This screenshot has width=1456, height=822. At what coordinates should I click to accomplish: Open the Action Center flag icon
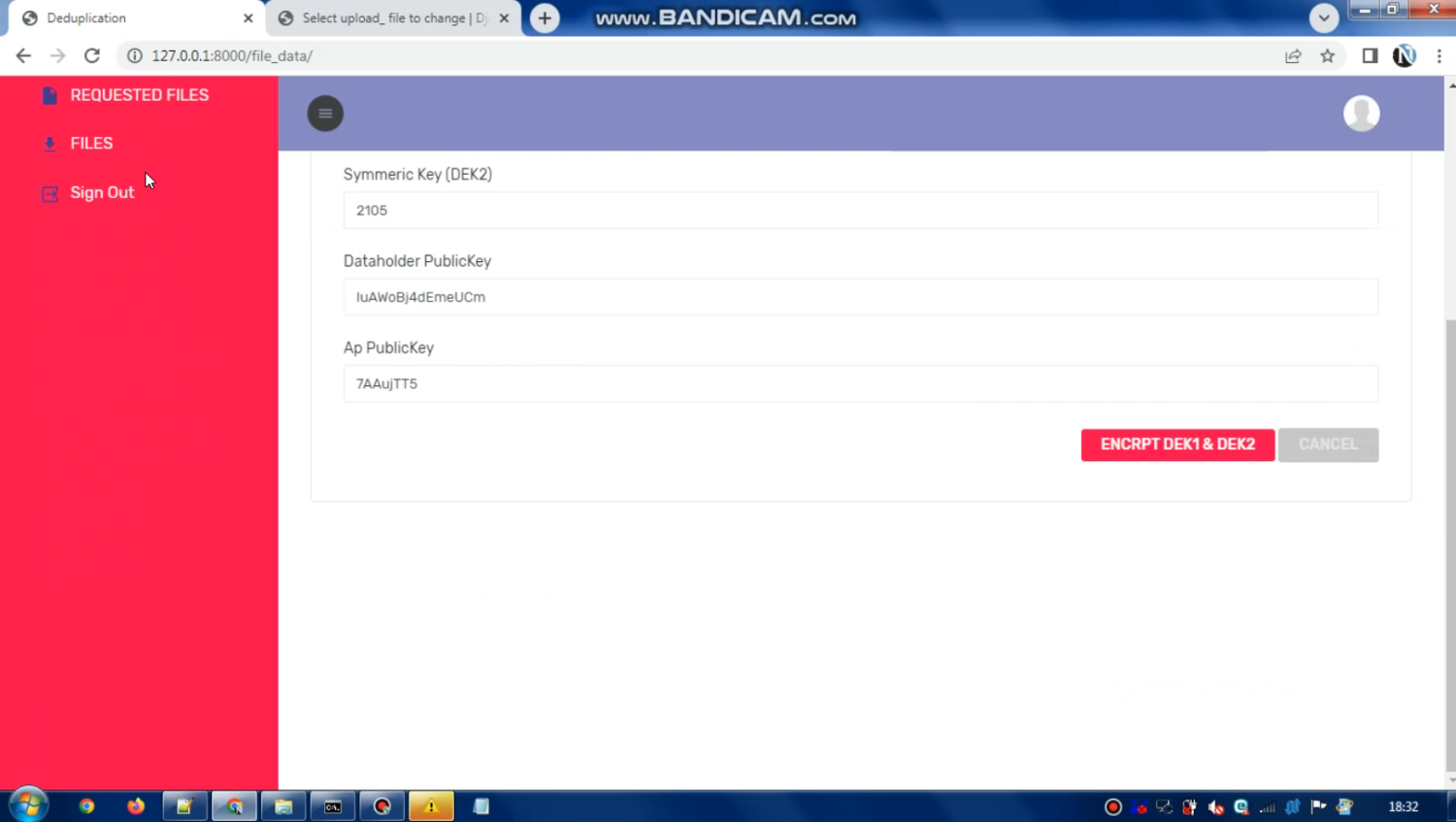pyautogui.click(x=1318, y=806)
